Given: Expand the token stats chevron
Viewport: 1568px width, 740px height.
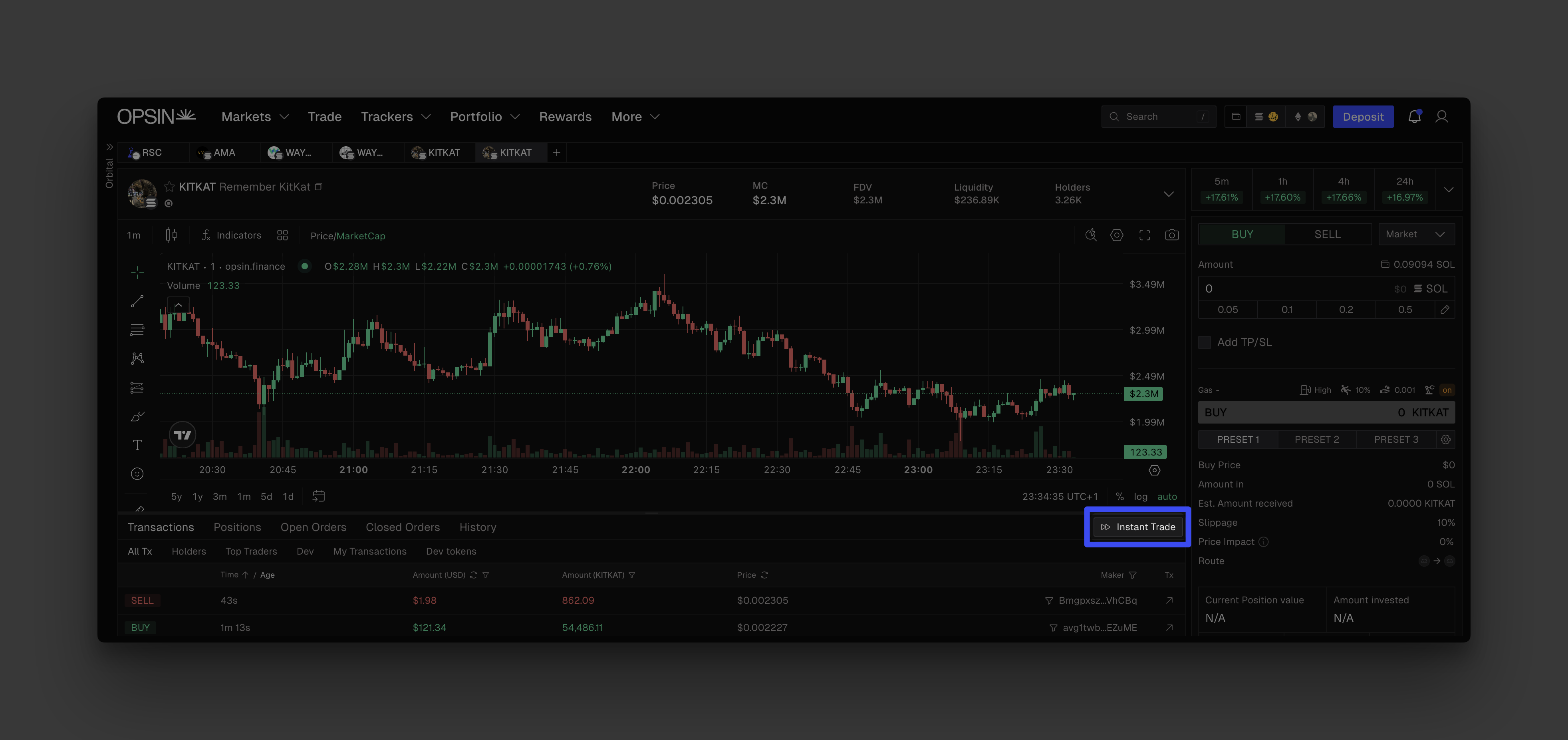Looking at the screenshot, I should [1168, 194].
